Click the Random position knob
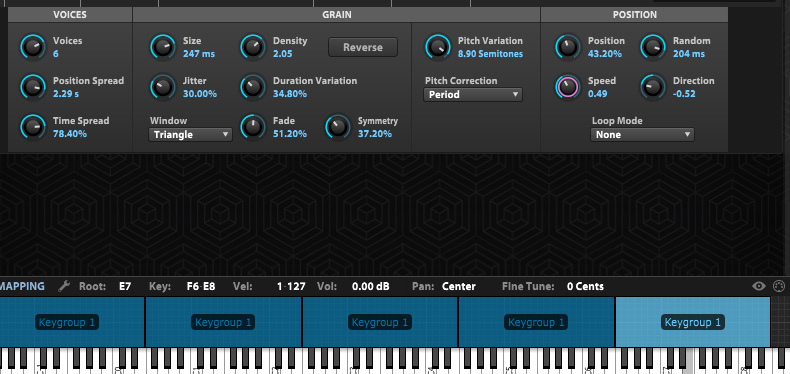The image size is (790, 374). coord(653,47)
